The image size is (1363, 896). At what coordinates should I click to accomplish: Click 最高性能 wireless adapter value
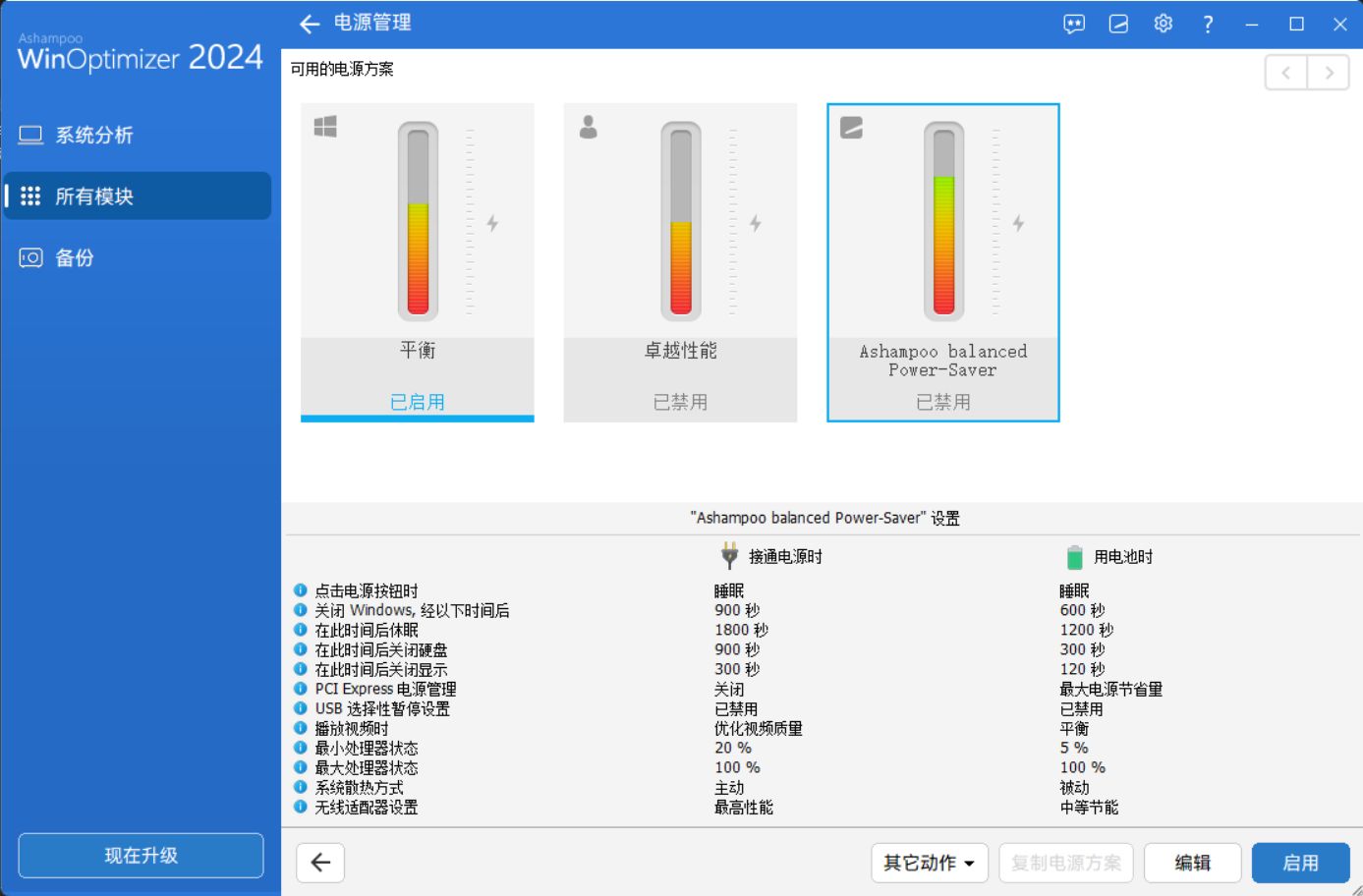[x=744, y=807]
